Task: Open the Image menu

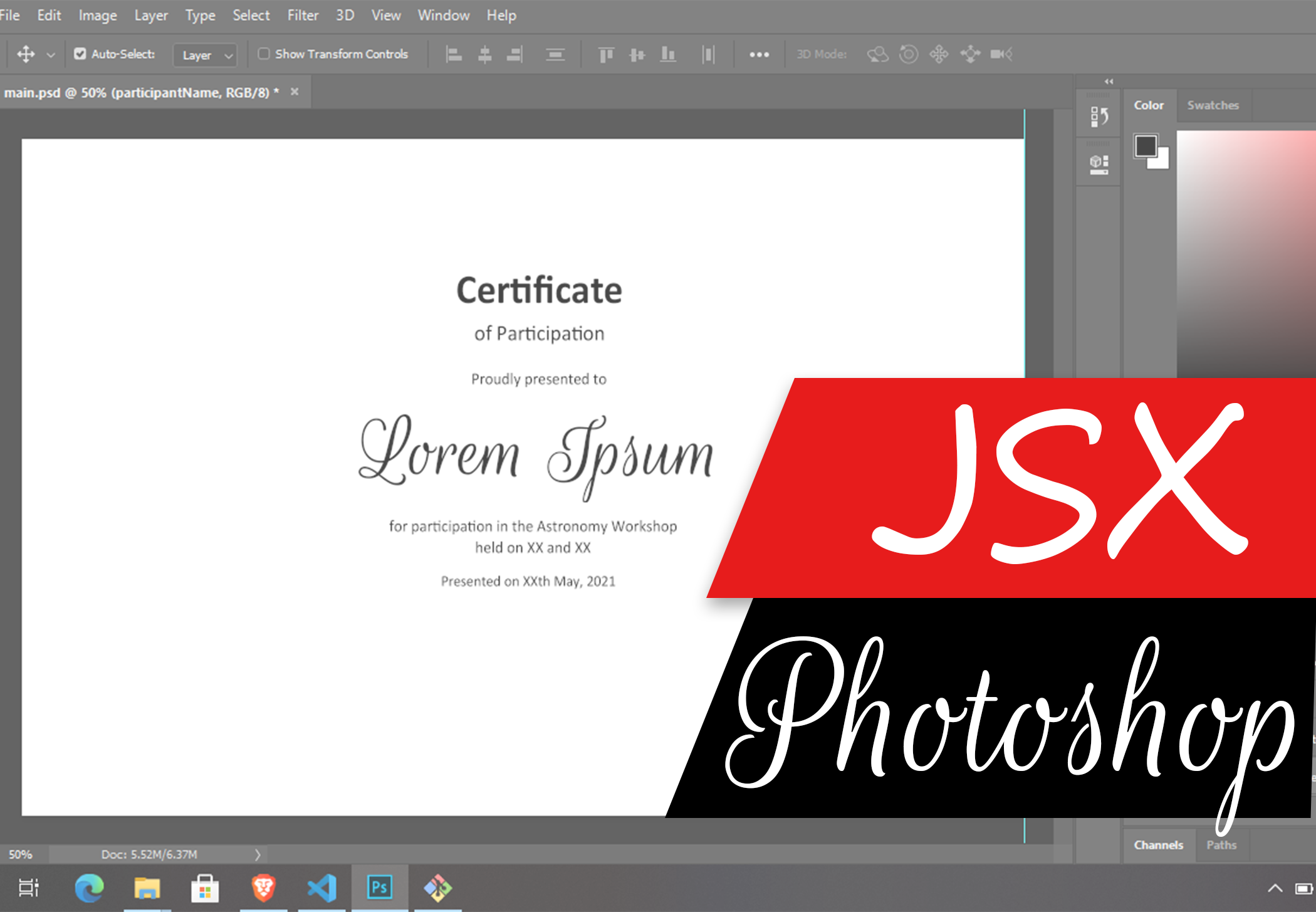Action: tap(98, 15)
